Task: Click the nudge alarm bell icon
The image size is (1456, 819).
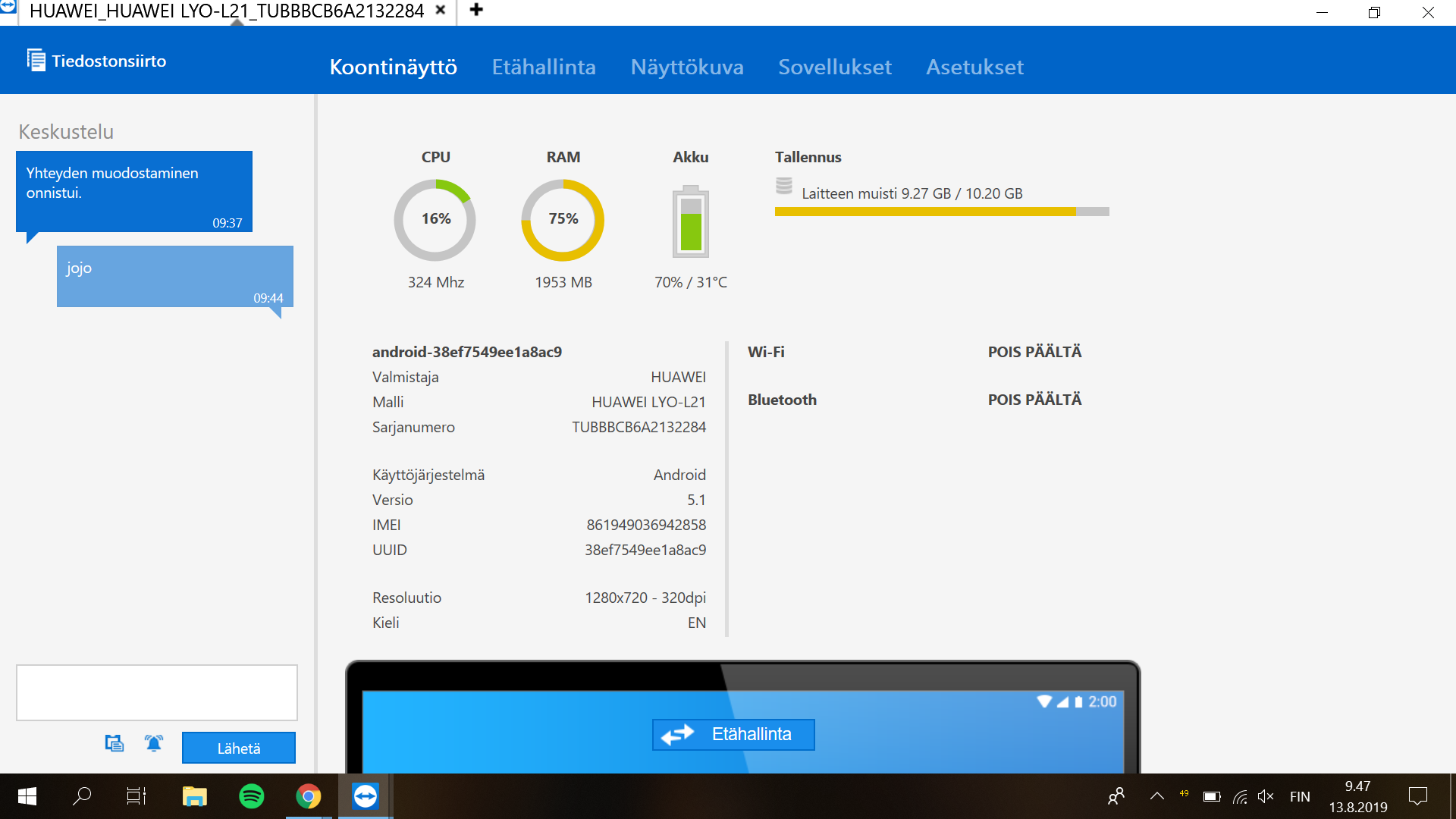Action: point(154,743)
